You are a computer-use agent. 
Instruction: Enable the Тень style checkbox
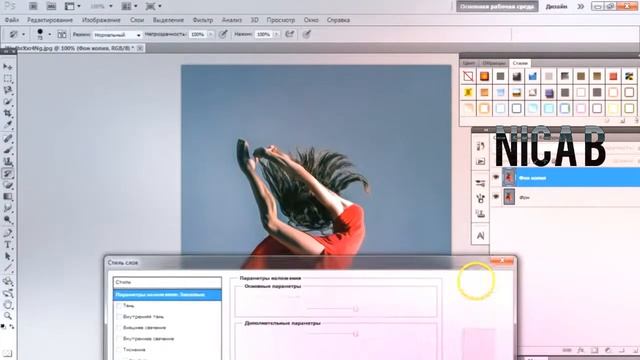pyautogui.click(x=119, y=306)
